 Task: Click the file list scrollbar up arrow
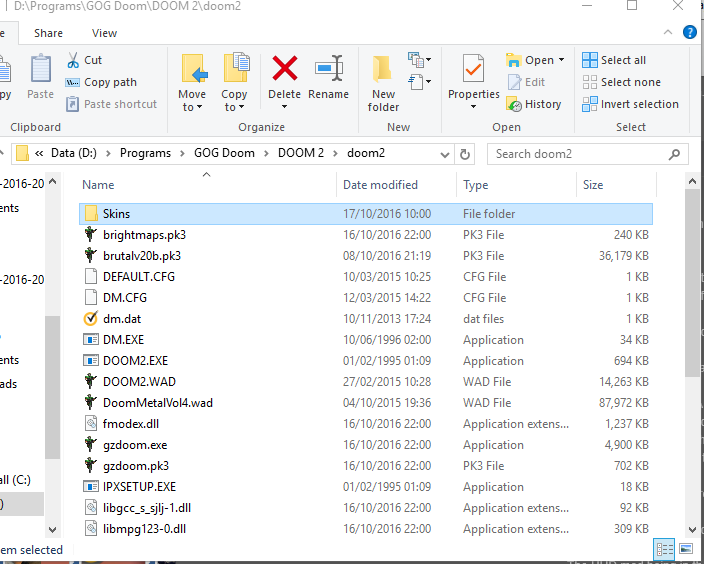point(692,181)
